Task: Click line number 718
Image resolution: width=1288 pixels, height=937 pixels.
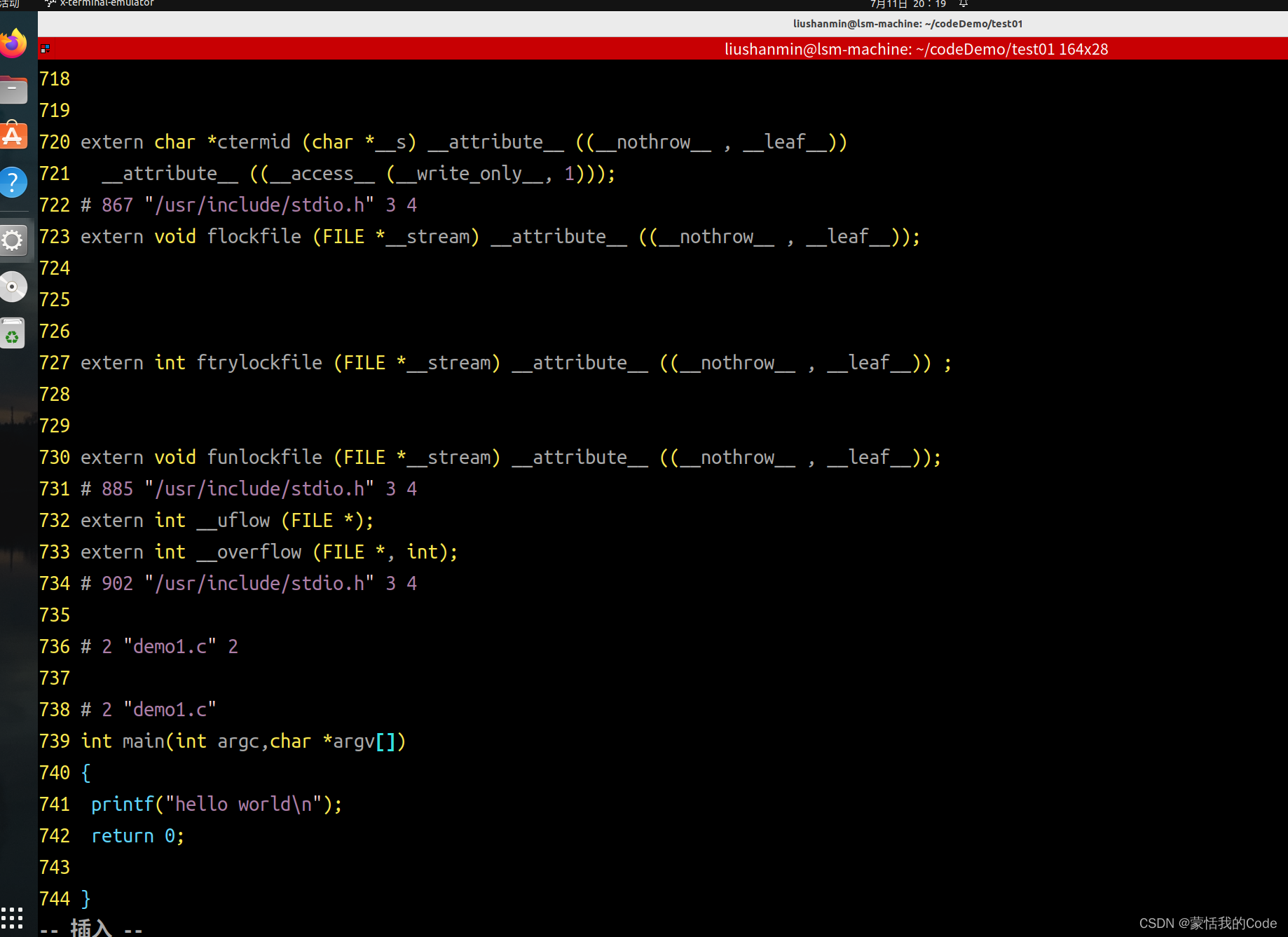Action: click(55, 79)
